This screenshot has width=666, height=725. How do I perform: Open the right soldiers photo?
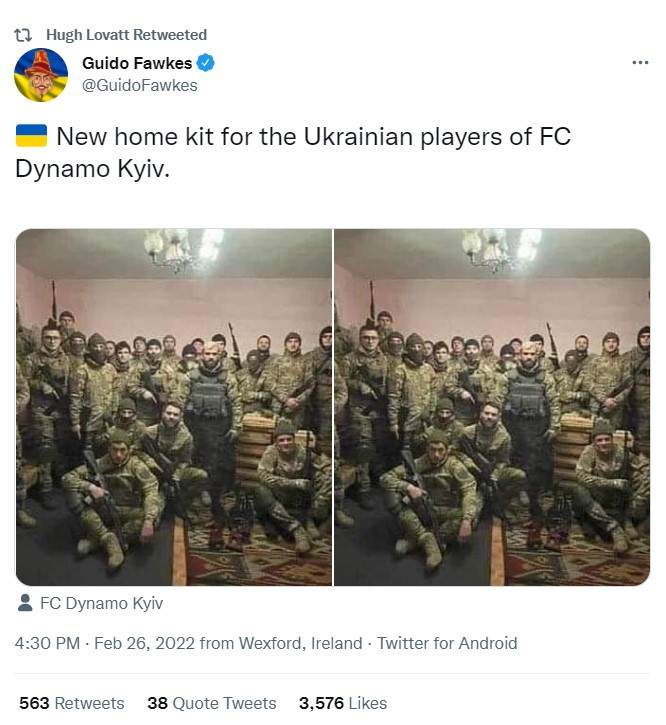492,407
